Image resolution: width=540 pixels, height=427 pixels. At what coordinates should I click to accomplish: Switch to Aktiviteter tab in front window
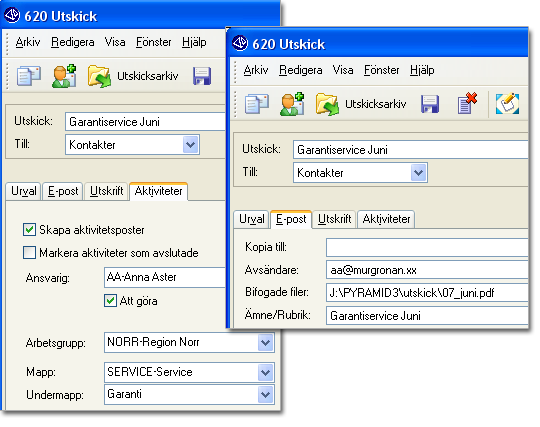[x=386, y=219]
